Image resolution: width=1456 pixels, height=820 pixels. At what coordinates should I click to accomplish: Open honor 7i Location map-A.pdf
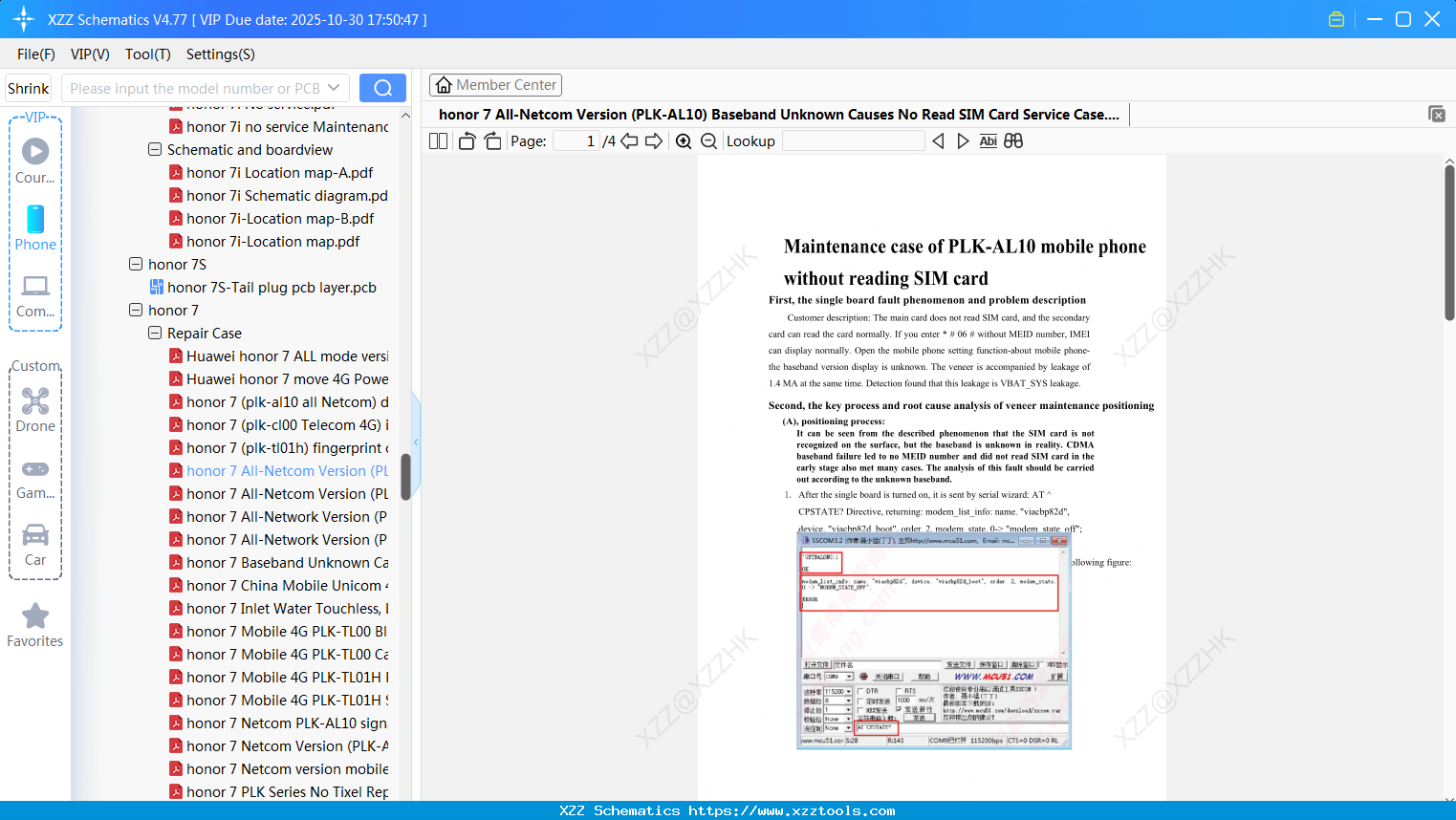271,173
